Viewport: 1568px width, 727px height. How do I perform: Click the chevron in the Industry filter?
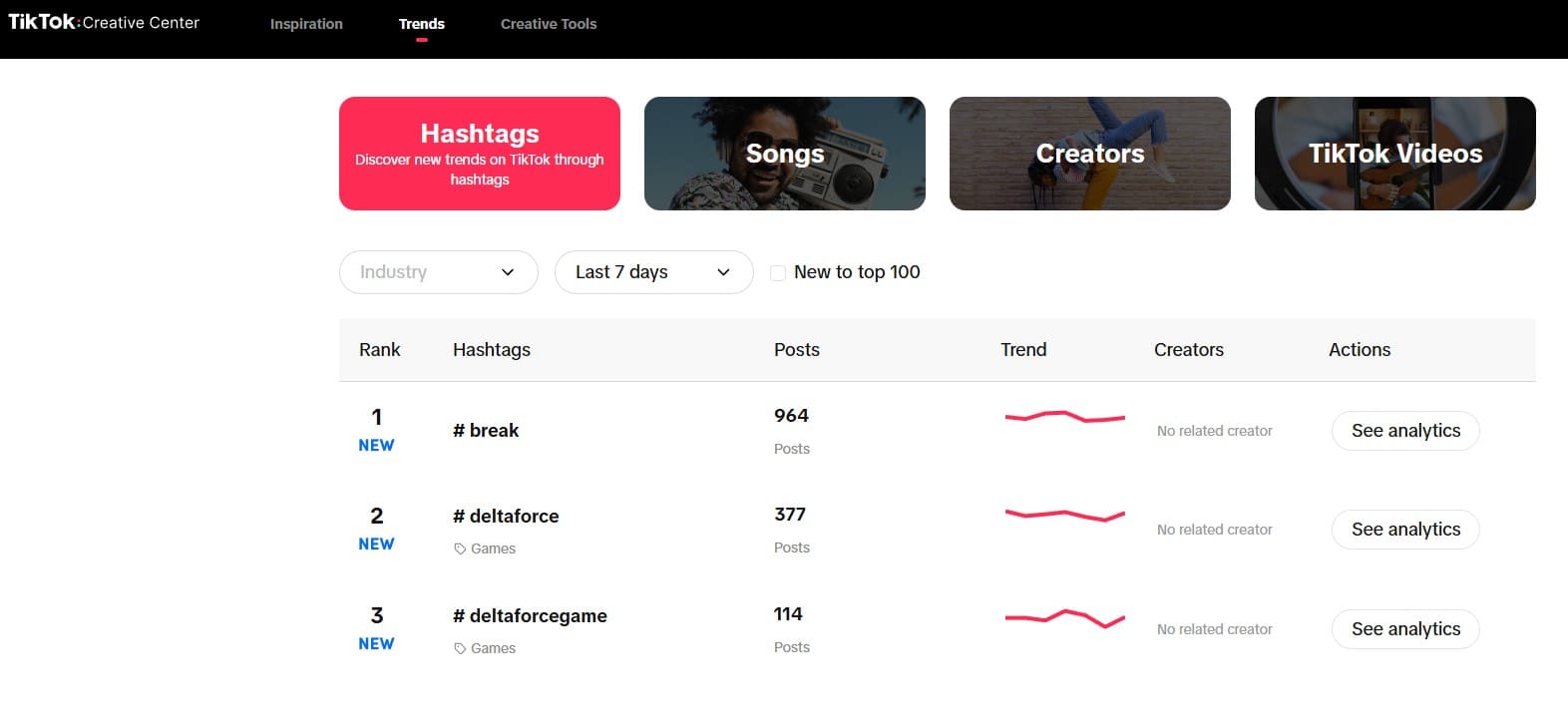tap(508, 272)
